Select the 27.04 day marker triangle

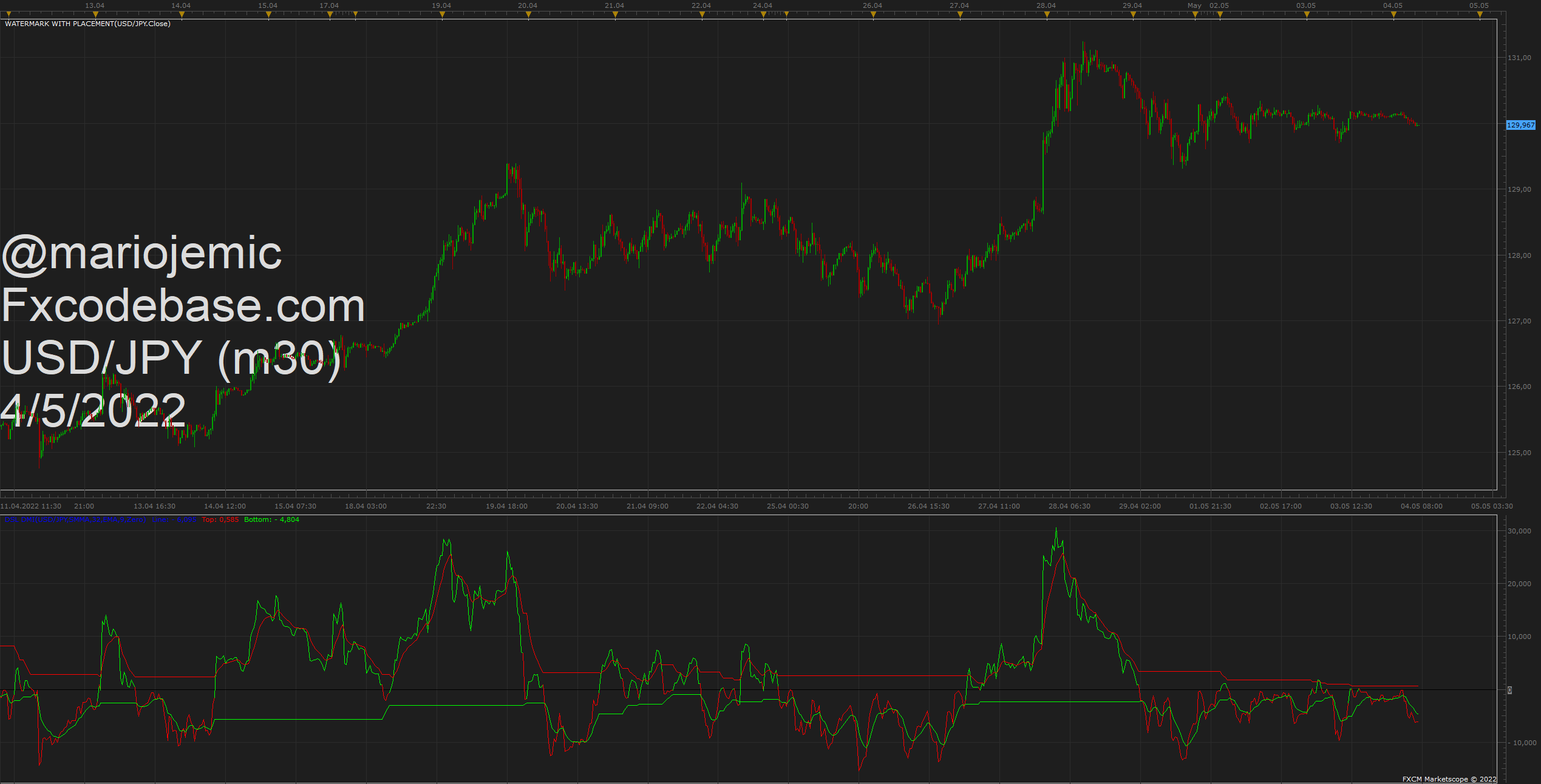(x=960, y=15)
